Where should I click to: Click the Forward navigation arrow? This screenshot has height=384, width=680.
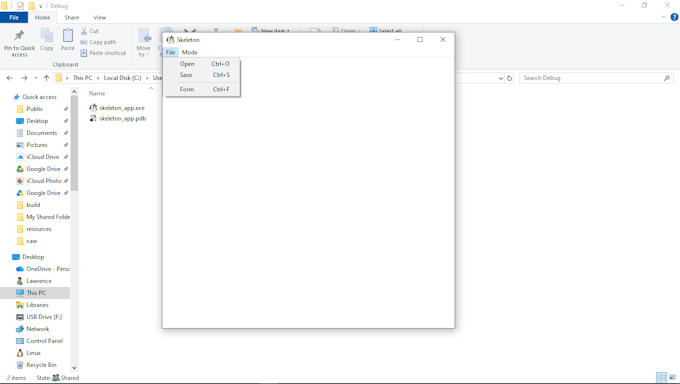tap(24, 78)
